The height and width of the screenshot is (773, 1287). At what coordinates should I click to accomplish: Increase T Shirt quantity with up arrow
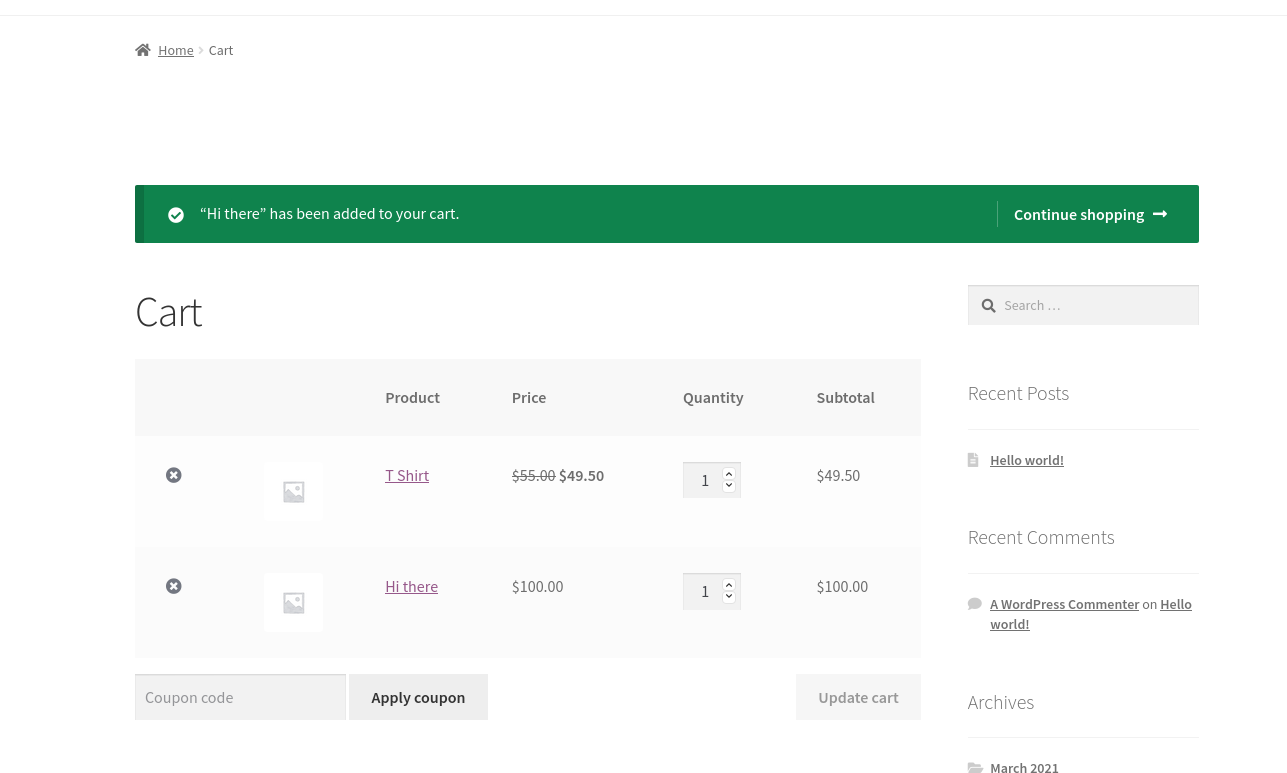(729, 474)
